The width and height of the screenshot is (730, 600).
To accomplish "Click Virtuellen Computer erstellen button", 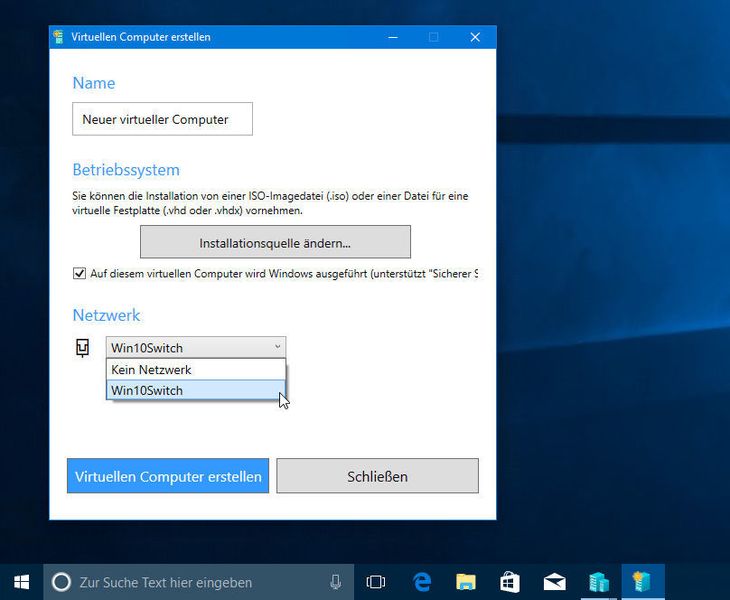I will click(168, 476).
